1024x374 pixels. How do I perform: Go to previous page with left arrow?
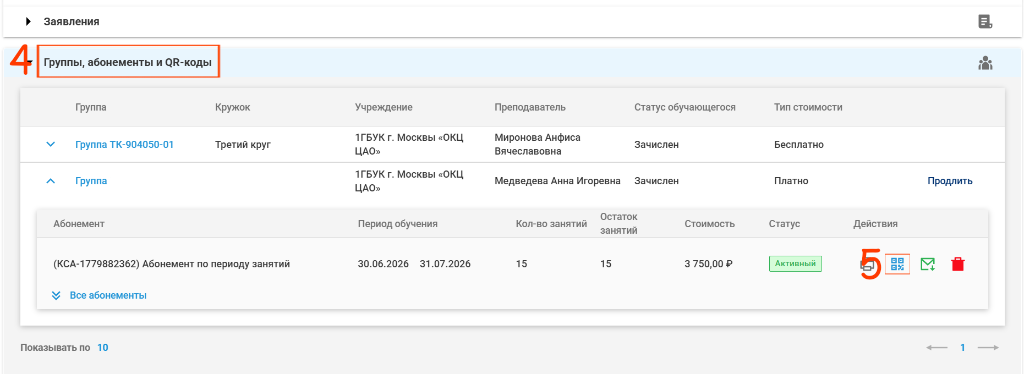936,348
